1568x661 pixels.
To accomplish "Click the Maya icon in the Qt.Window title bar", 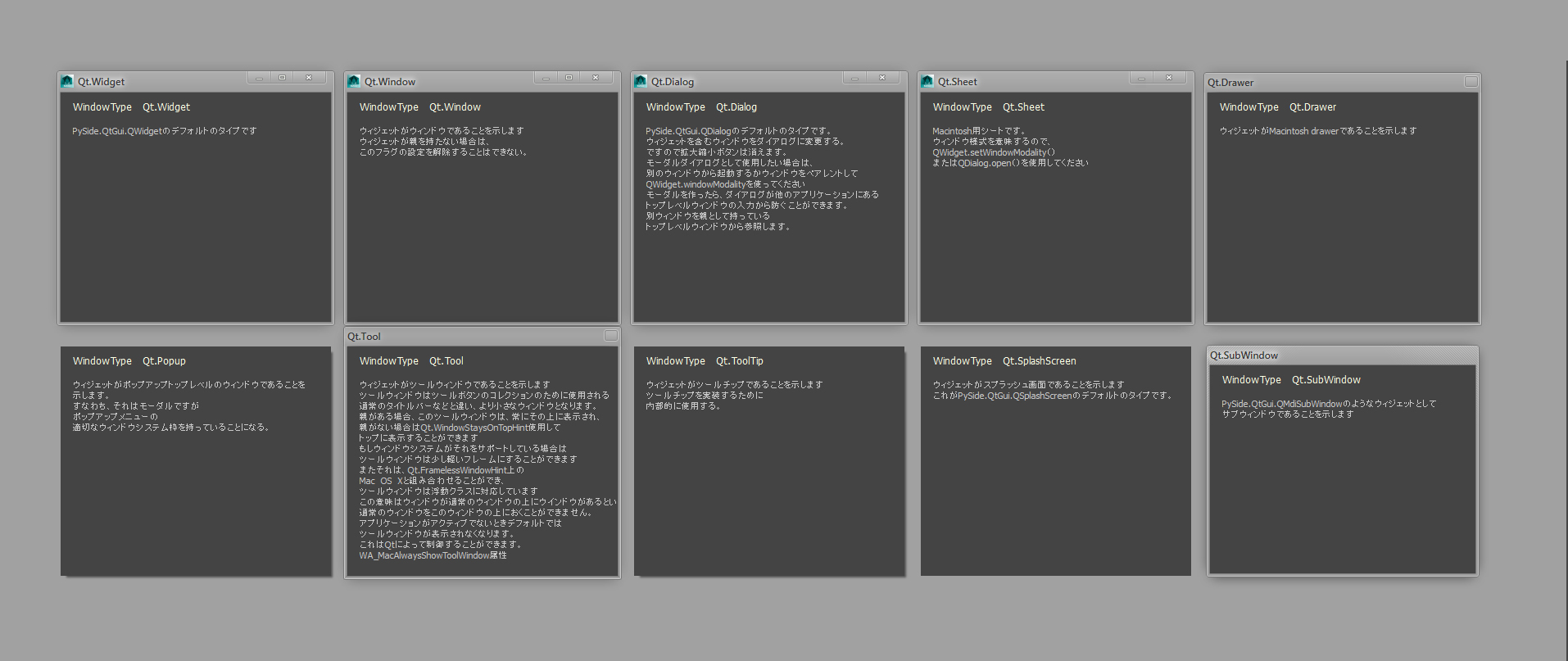I will click(x=354, y=82).
